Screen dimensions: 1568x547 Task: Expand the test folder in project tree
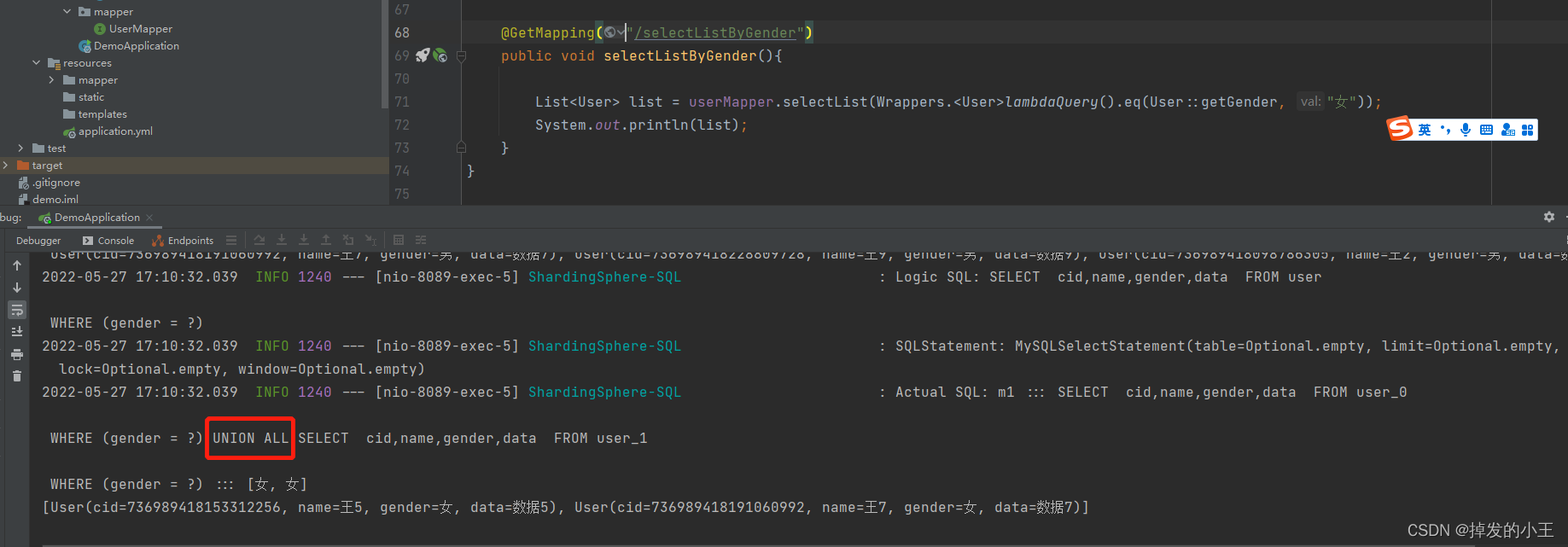pyautogui.click(x=20, y=148)
